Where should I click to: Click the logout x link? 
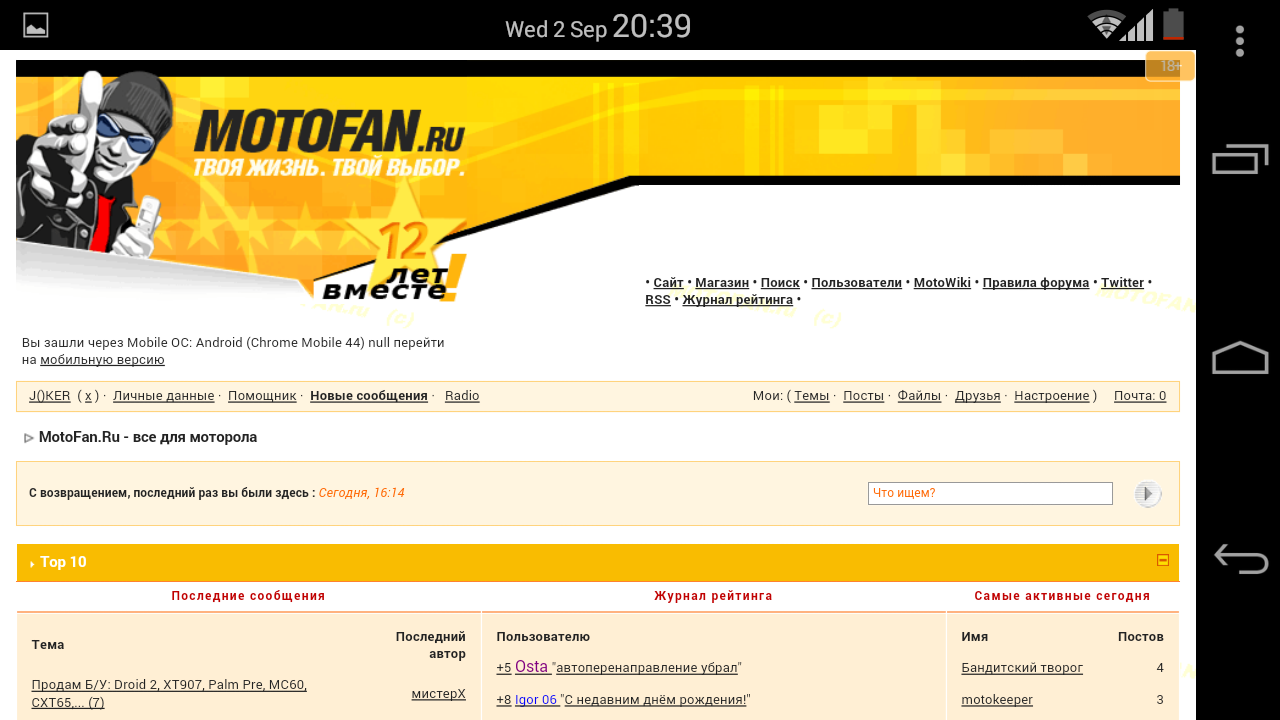click(88, 396)
